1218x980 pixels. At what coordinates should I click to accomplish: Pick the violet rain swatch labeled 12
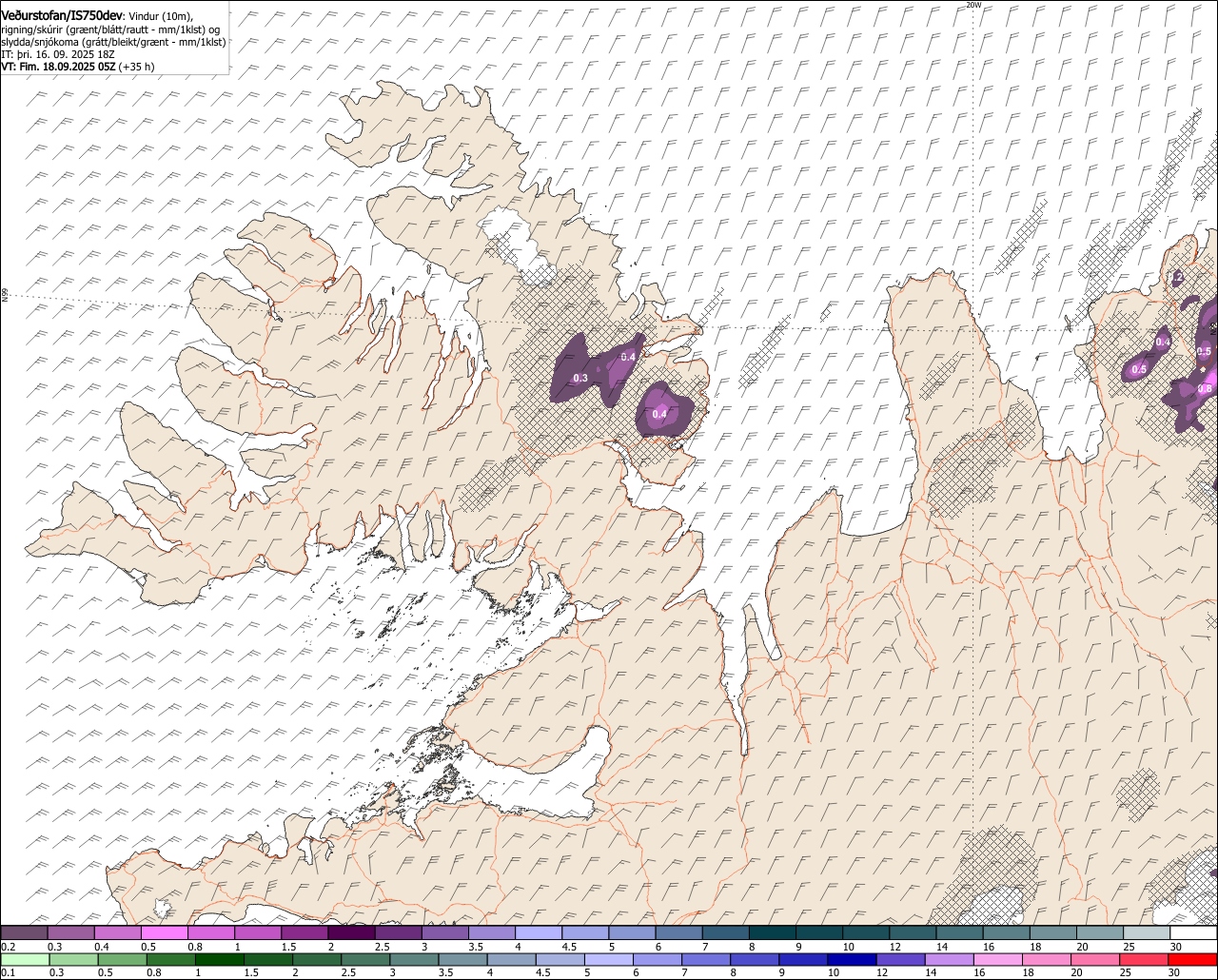click(900, 959)
